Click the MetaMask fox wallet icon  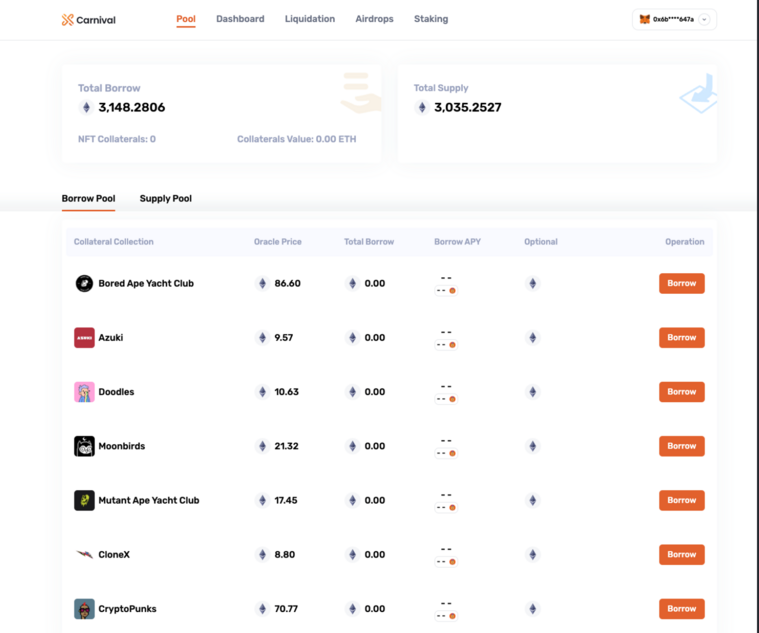[x=644, y=19]
